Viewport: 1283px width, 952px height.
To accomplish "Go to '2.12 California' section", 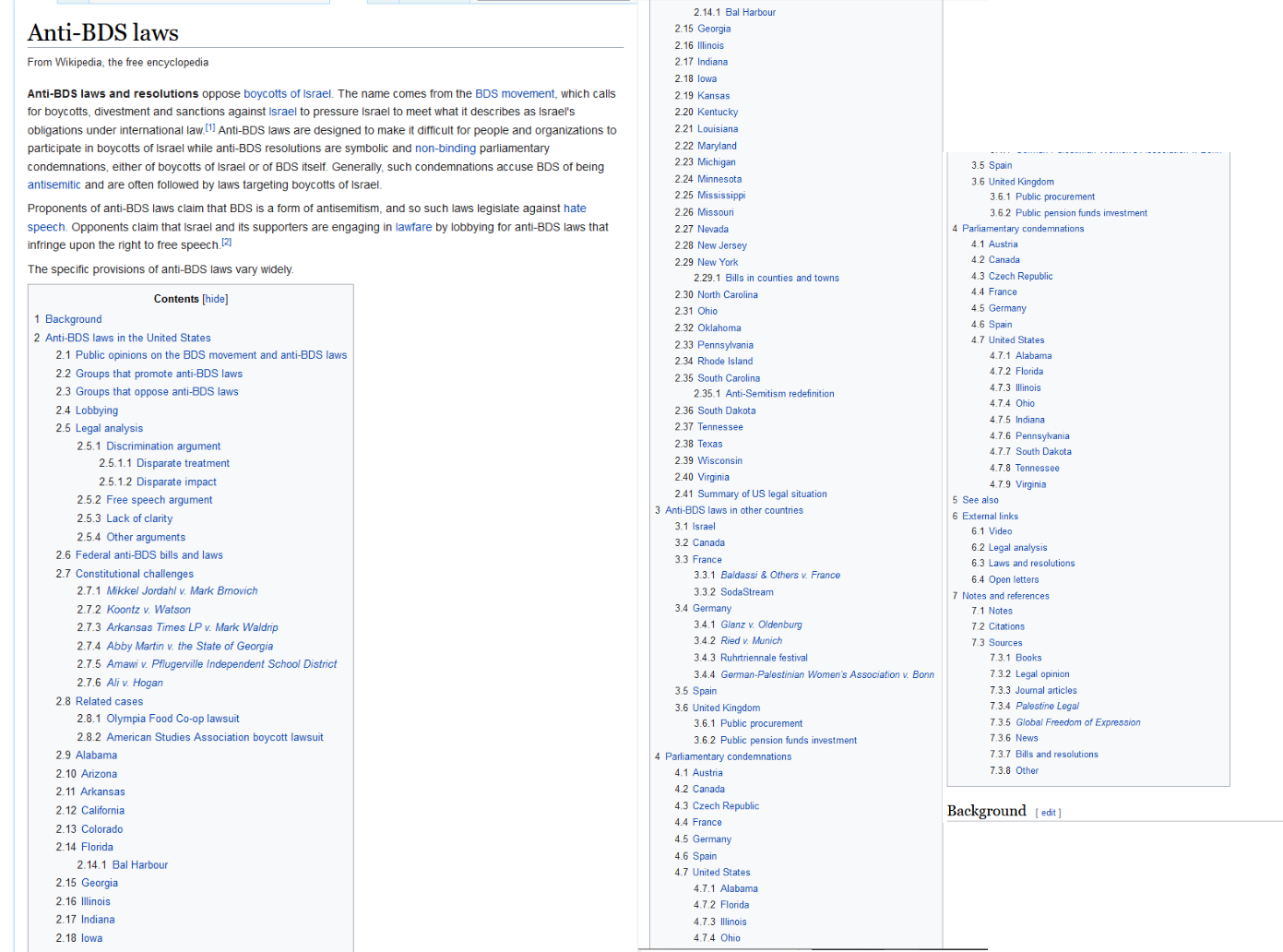I will [x=90, y=811].
